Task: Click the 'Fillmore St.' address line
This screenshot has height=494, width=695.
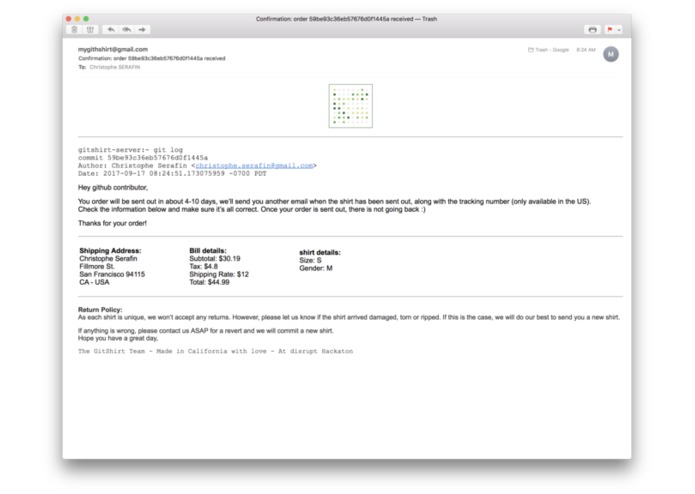Action: [97, 266]
